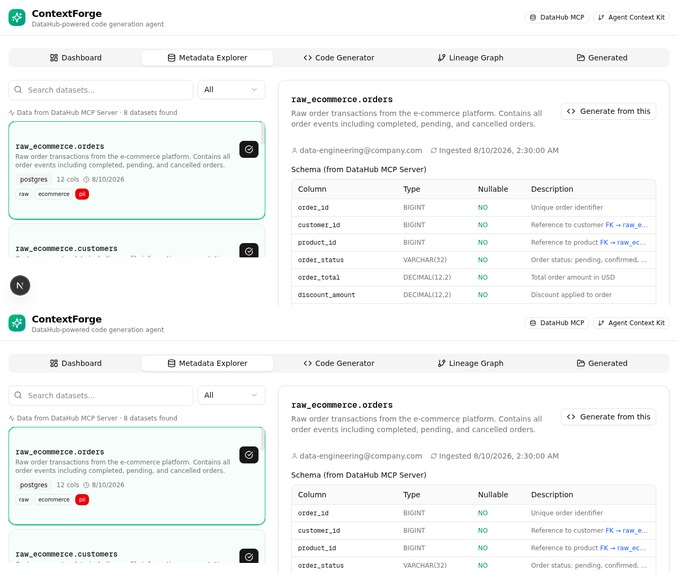
Task: Click the magnifier icon in the upper search box
Action: pyautogui.click(x=18, y=90)
